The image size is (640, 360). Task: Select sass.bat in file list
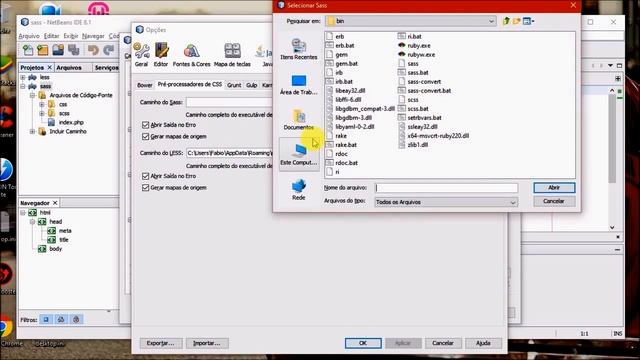(x=413, y=72)
